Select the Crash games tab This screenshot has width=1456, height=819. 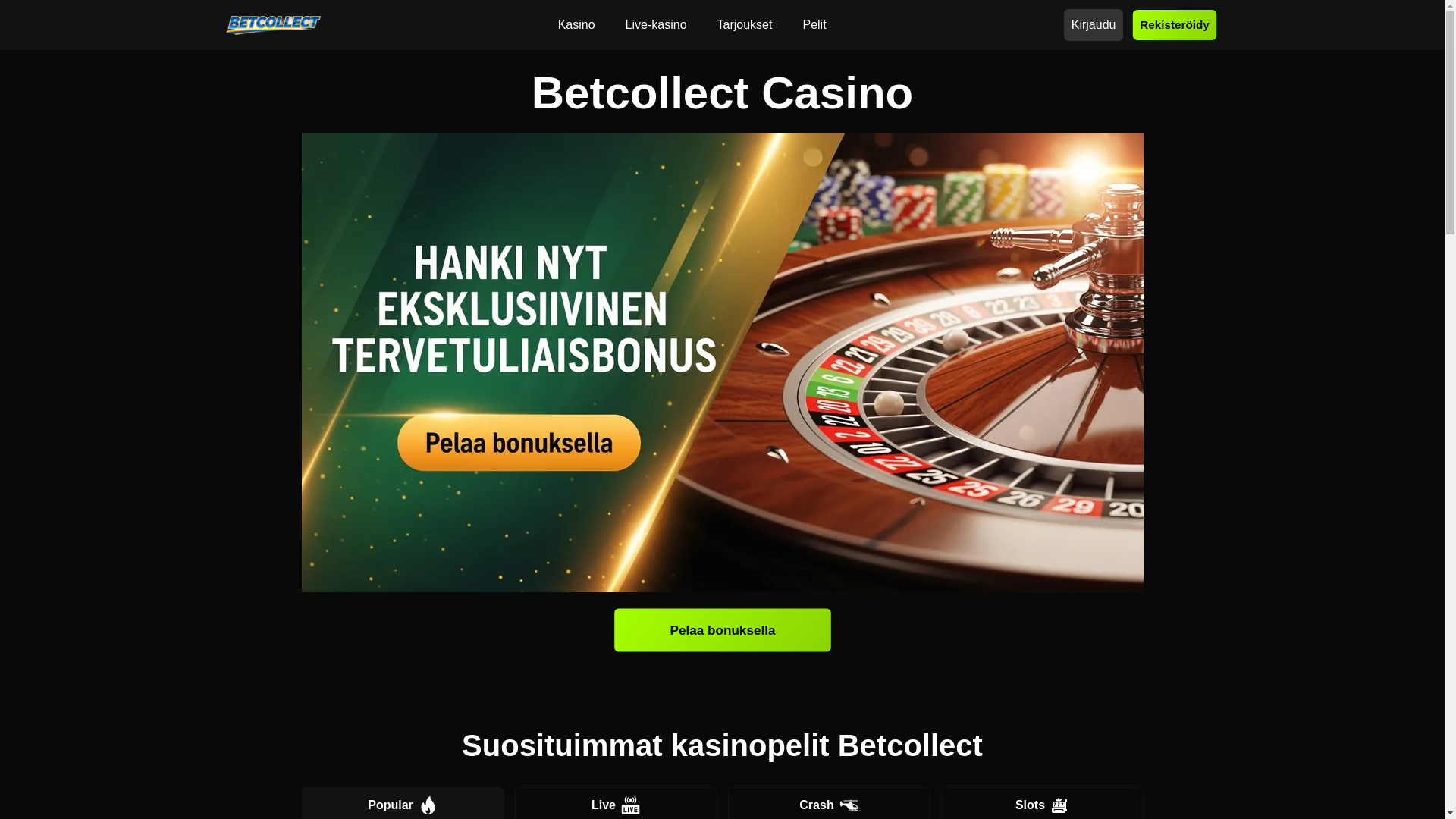[x=829, y=804]
